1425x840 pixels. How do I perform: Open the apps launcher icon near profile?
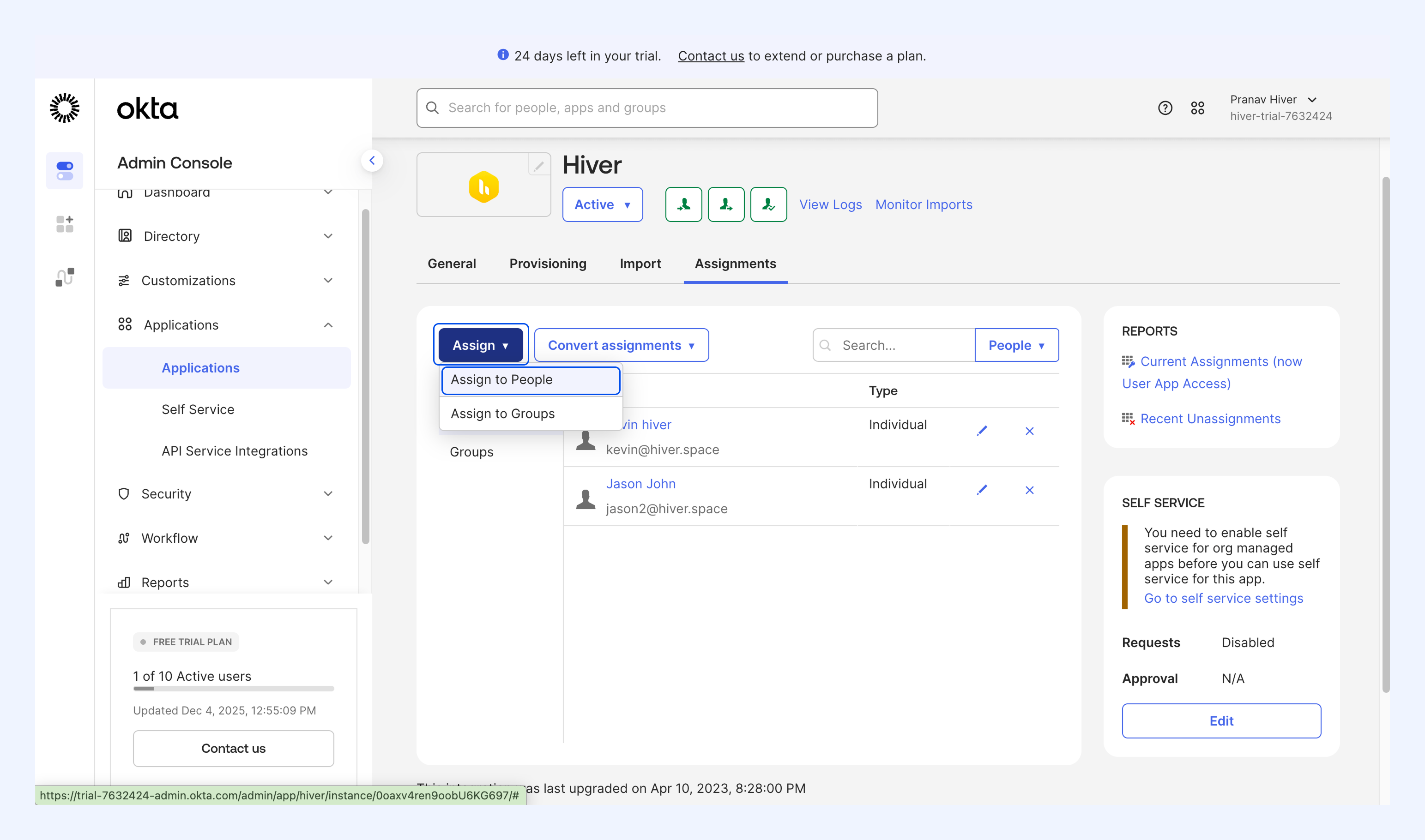1197,108
